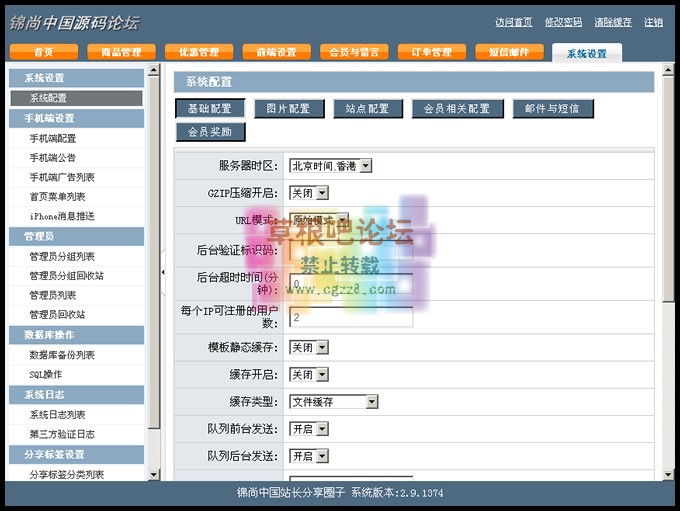Click the sidebar vertical scrollbar thumb
This screenshot has height=511, width=680.
click(154, 253)
